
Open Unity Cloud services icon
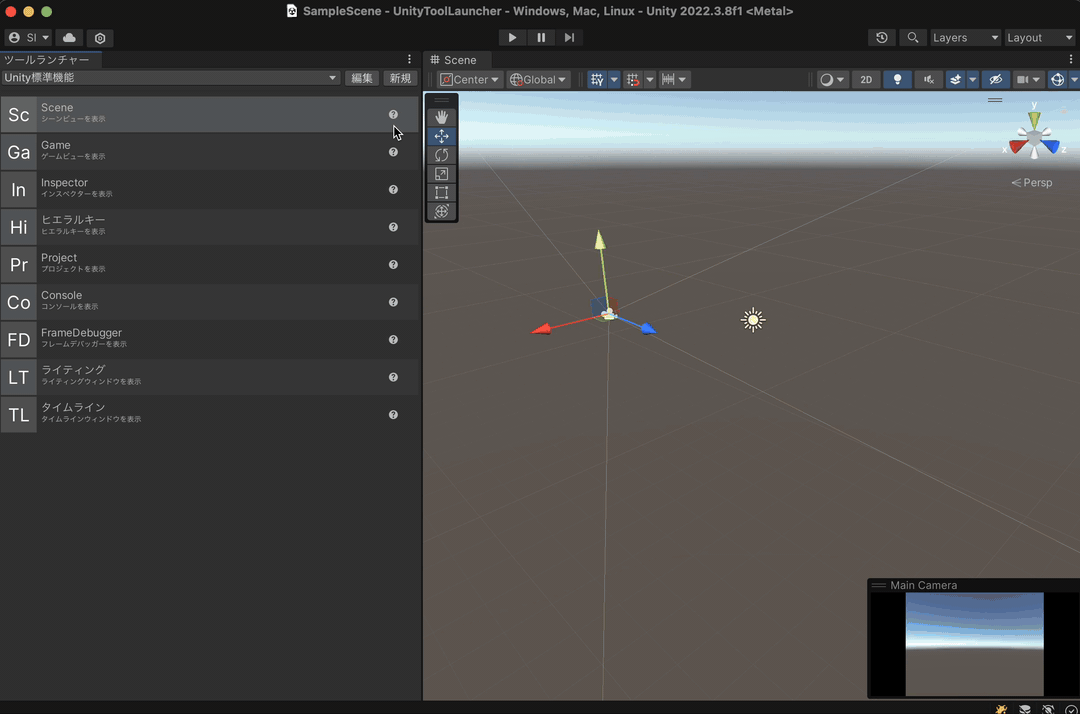(x=69, y=38)
